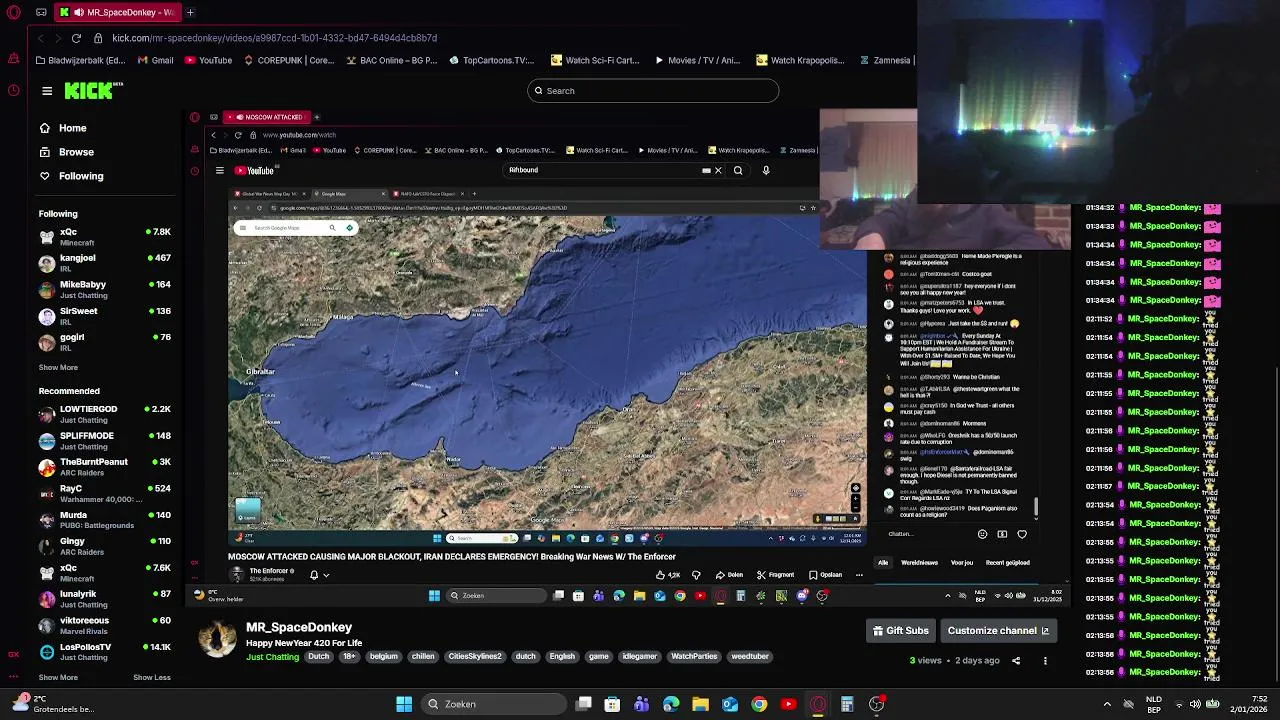Share the video via the share icon
The width and height of the screenshot is (1280, 720).
pyautogui.click(x=1016, y=661)
